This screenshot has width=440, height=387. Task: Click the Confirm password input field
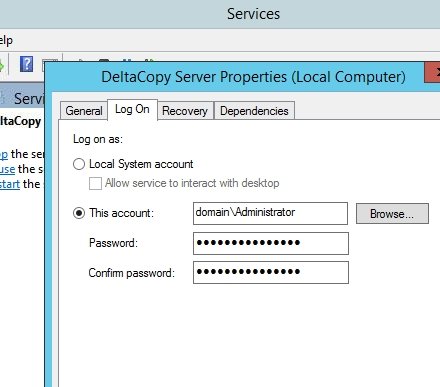click(x=271, y=273)
